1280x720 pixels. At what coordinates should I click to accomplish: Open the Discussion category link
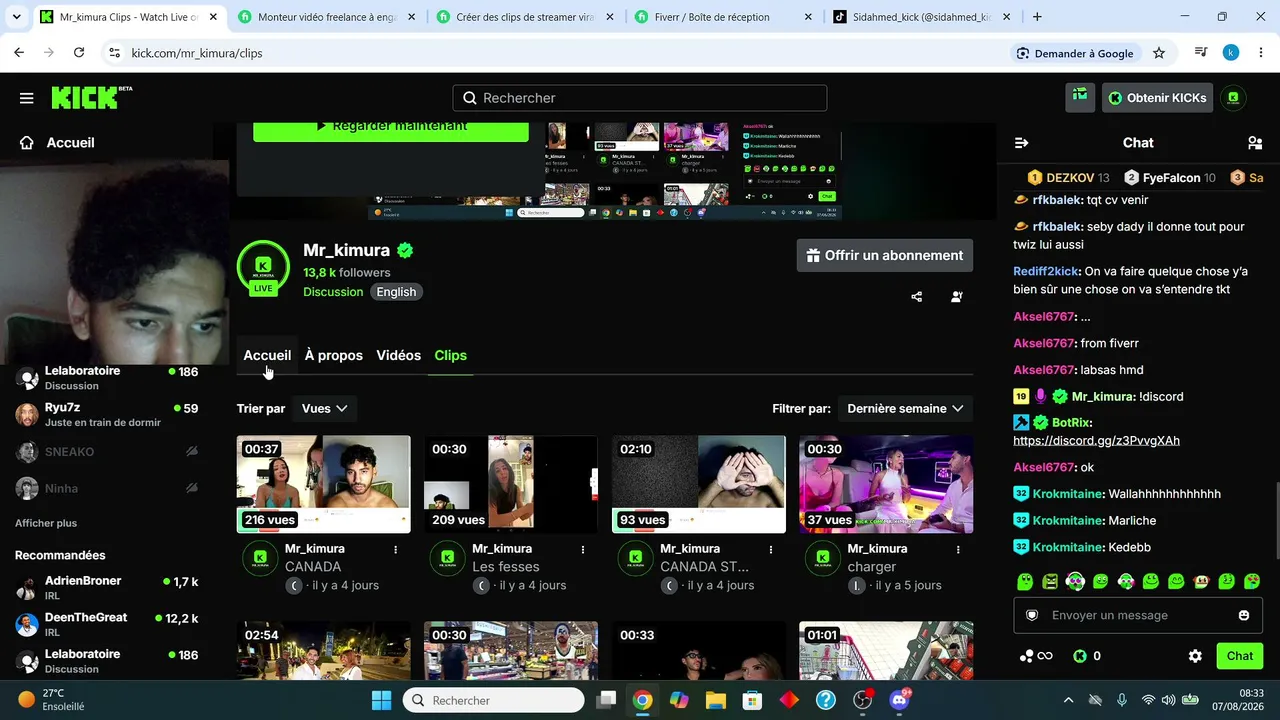pyautogui.click(x=333, y=292)
